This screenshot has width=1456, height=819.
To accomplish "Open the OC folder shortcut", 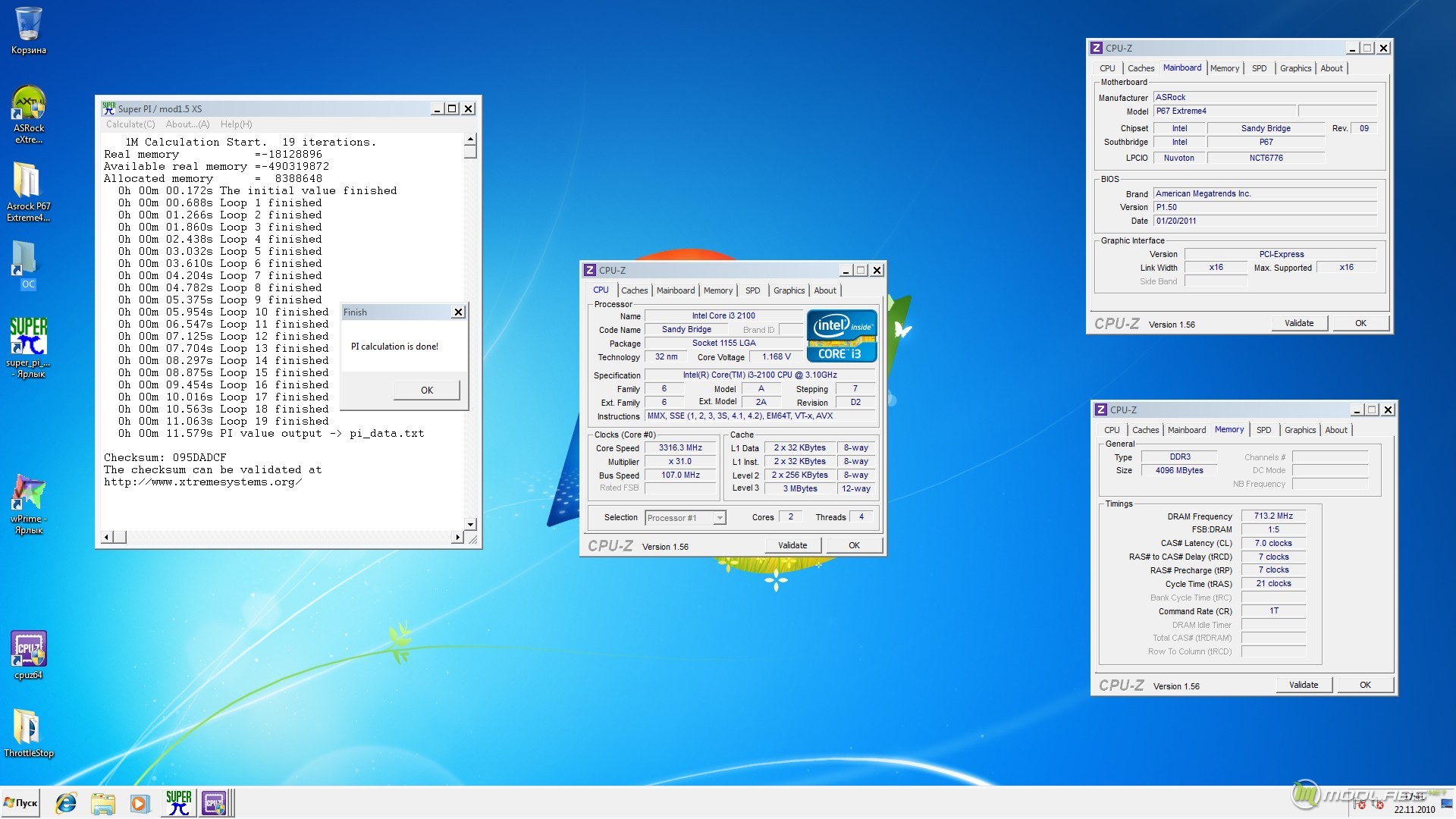I will [27, 265].
